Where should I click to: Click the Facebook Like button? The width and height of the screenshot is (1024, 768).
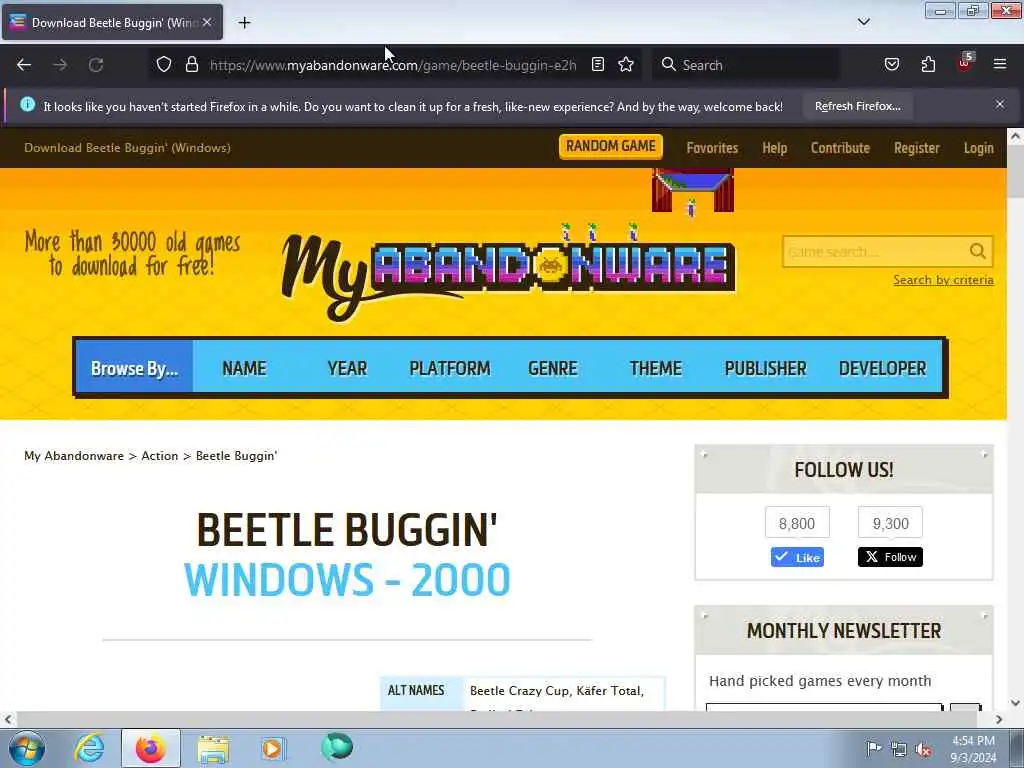pos(797,557)
